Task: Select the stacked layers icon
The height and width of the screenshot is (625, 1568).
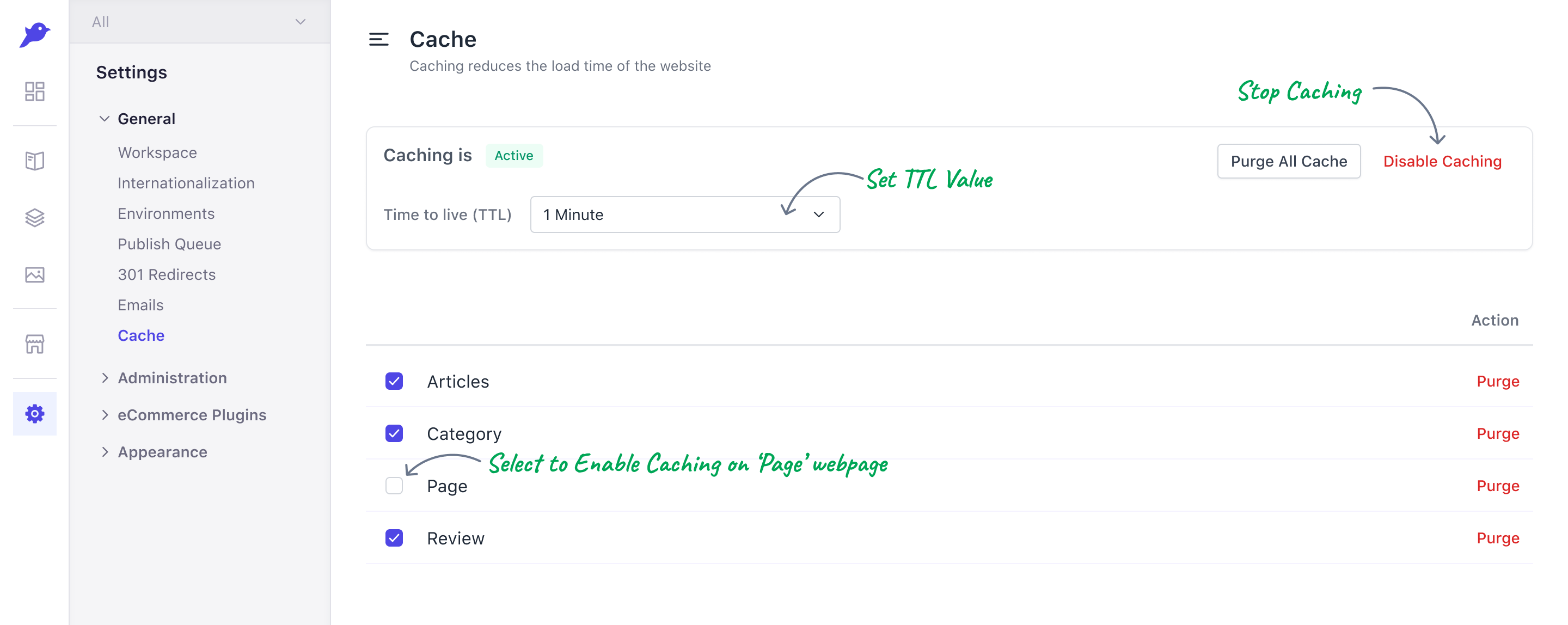Action: click(x=35, y=218)
